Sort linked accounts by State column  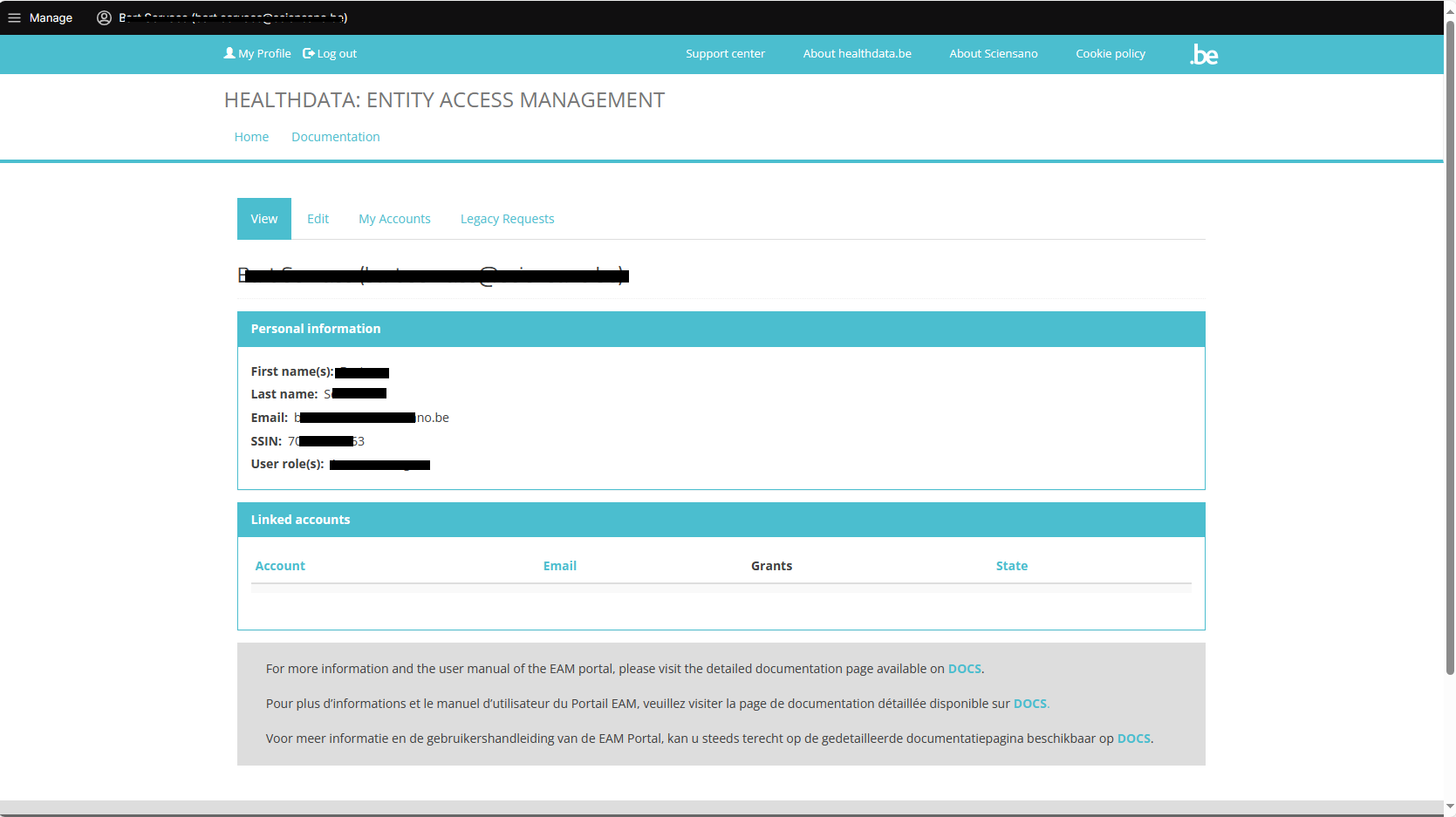[x=1011, y=566]
